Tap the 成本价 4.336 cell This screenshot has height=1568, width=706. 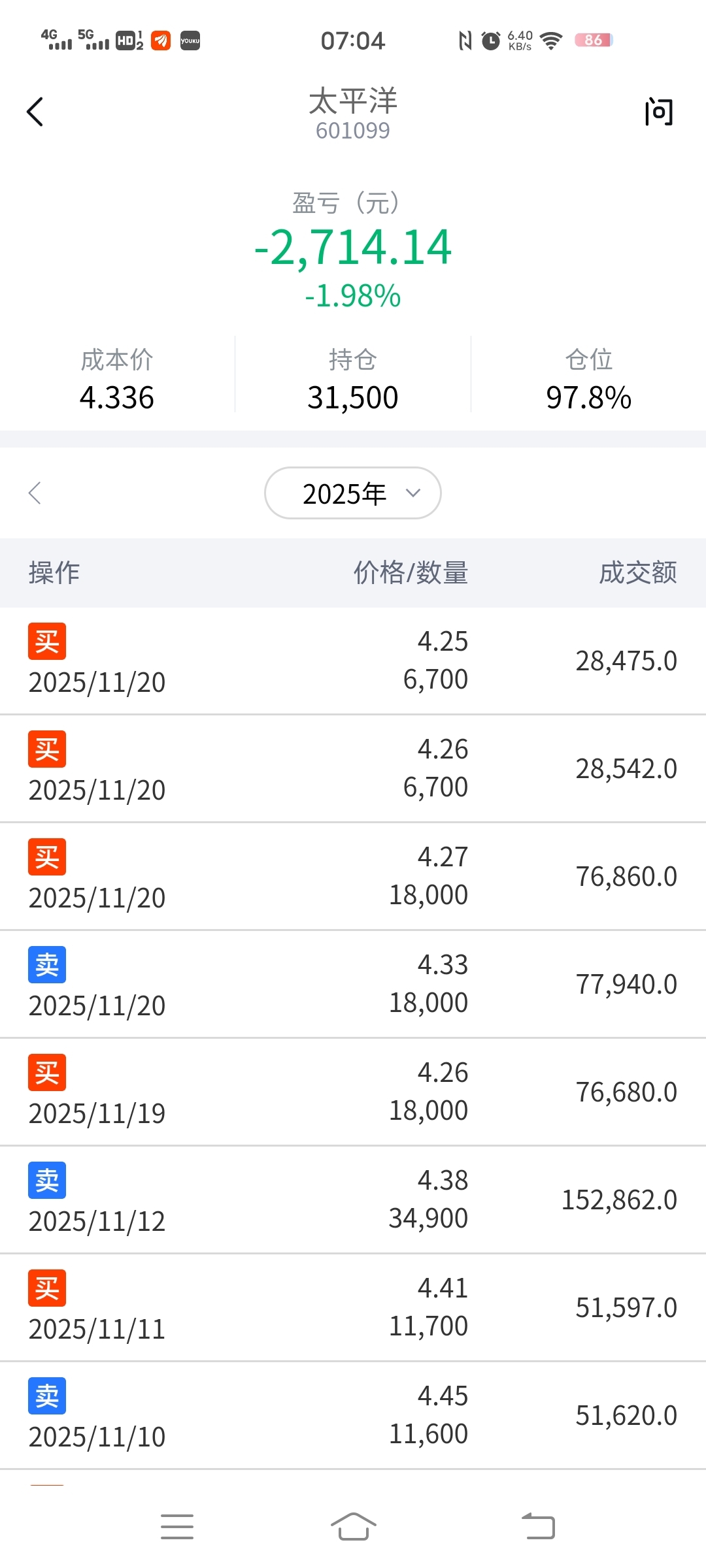[117, 380]
